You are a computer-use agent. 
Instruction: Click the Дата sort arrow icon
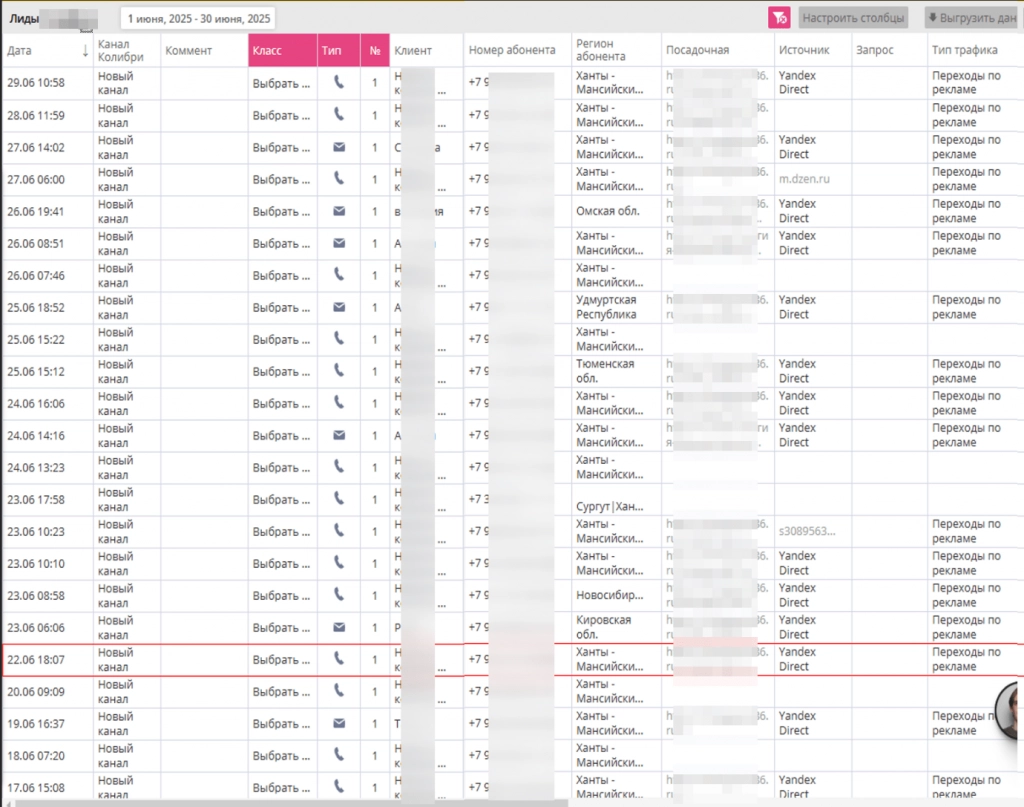pyautogui.click(x=85, y=50)
